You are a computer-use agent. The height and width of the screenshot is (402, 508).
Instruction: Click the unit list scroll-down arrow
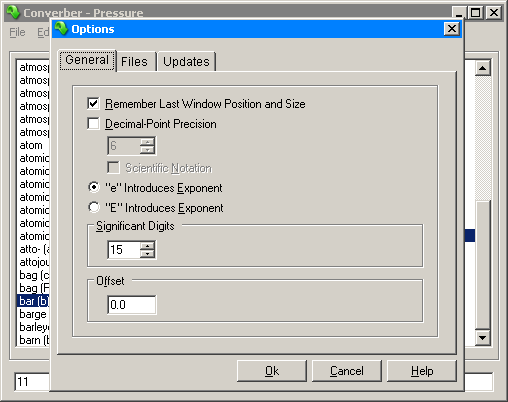(x=482, y=338)
